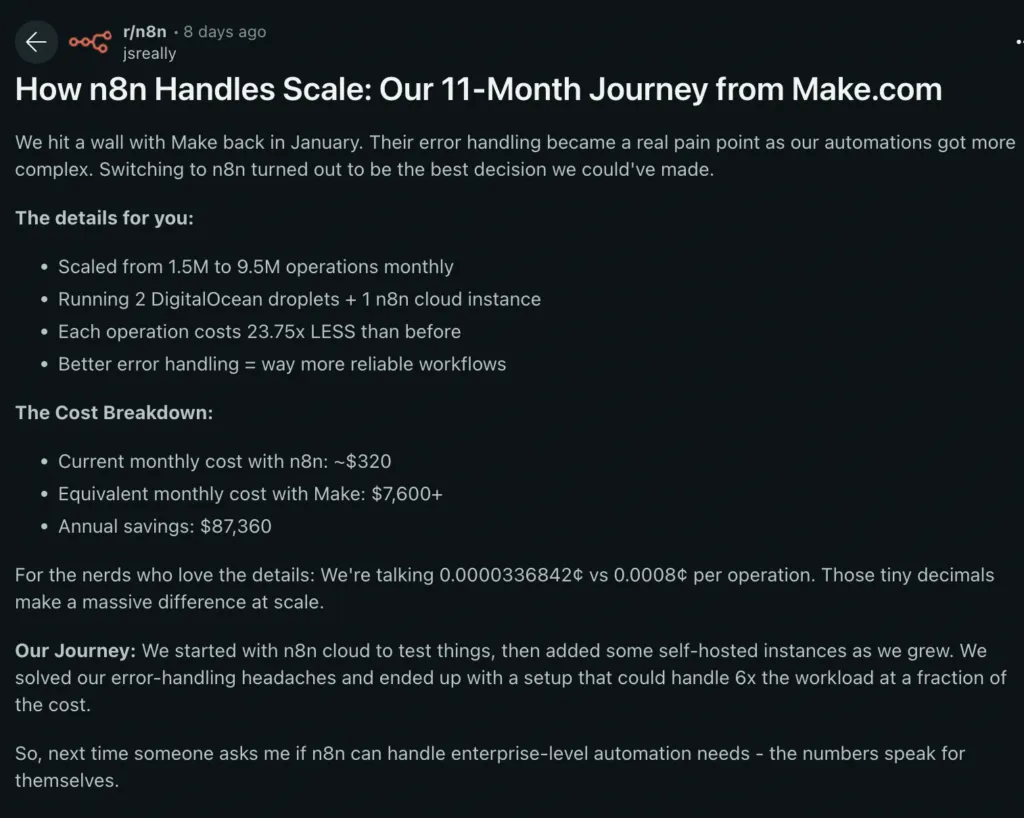The width and height of the screenshot is (1024, 818).
Task: Click the DigitalOcean droplets bullet line
Action: click(x=299, y=299)
